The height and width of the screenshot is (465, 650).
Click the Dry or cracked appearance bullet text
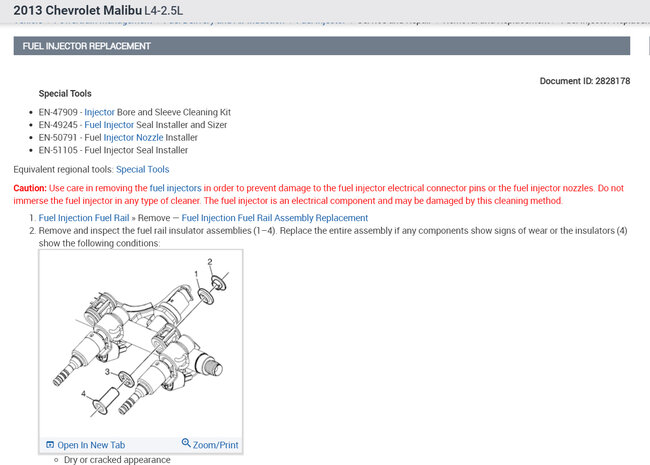point(117,460)
